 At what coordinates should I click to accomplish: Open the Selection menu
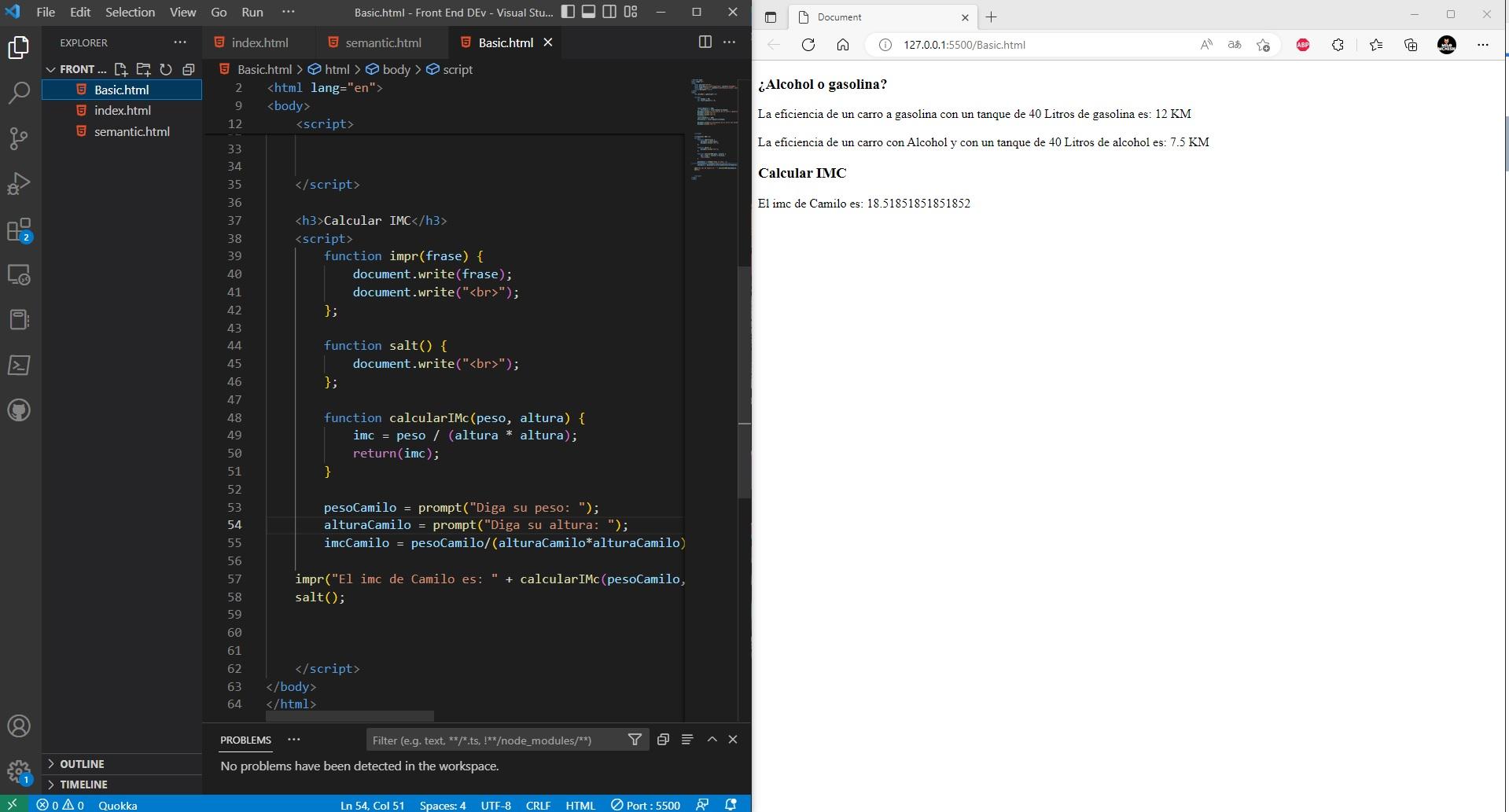(x=130, y=12)
